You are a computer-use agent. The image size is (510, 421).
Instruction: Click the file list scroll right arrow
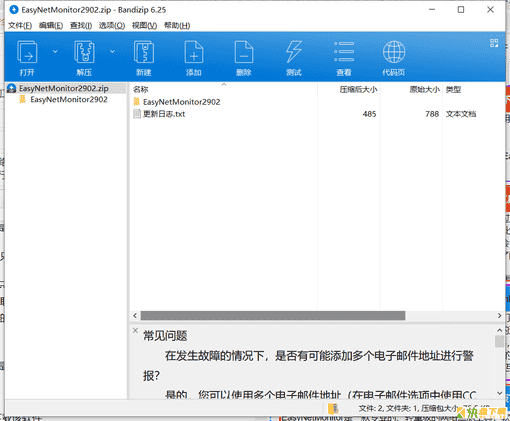click(x=499, y=315)
